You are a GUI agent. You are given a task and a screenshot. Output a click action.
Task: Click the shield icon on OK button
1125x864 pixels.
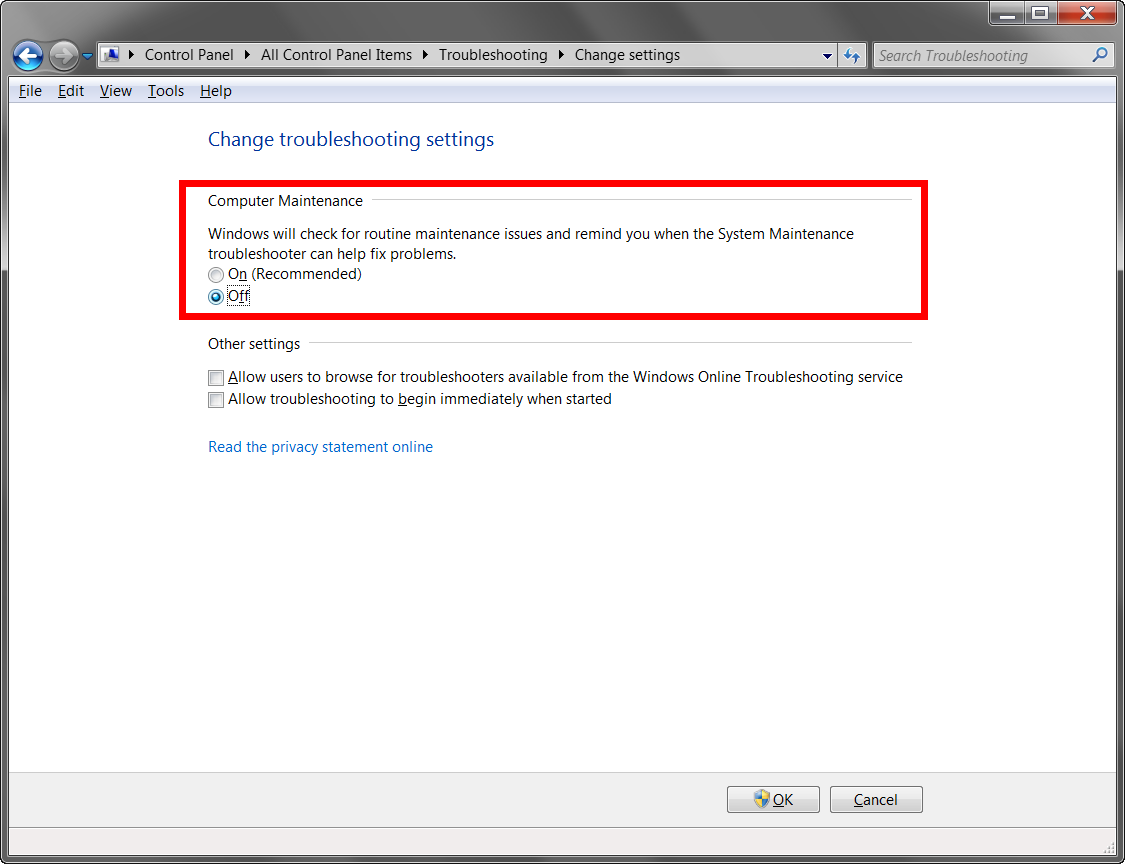pyautogui.click(x=761, y=799)
